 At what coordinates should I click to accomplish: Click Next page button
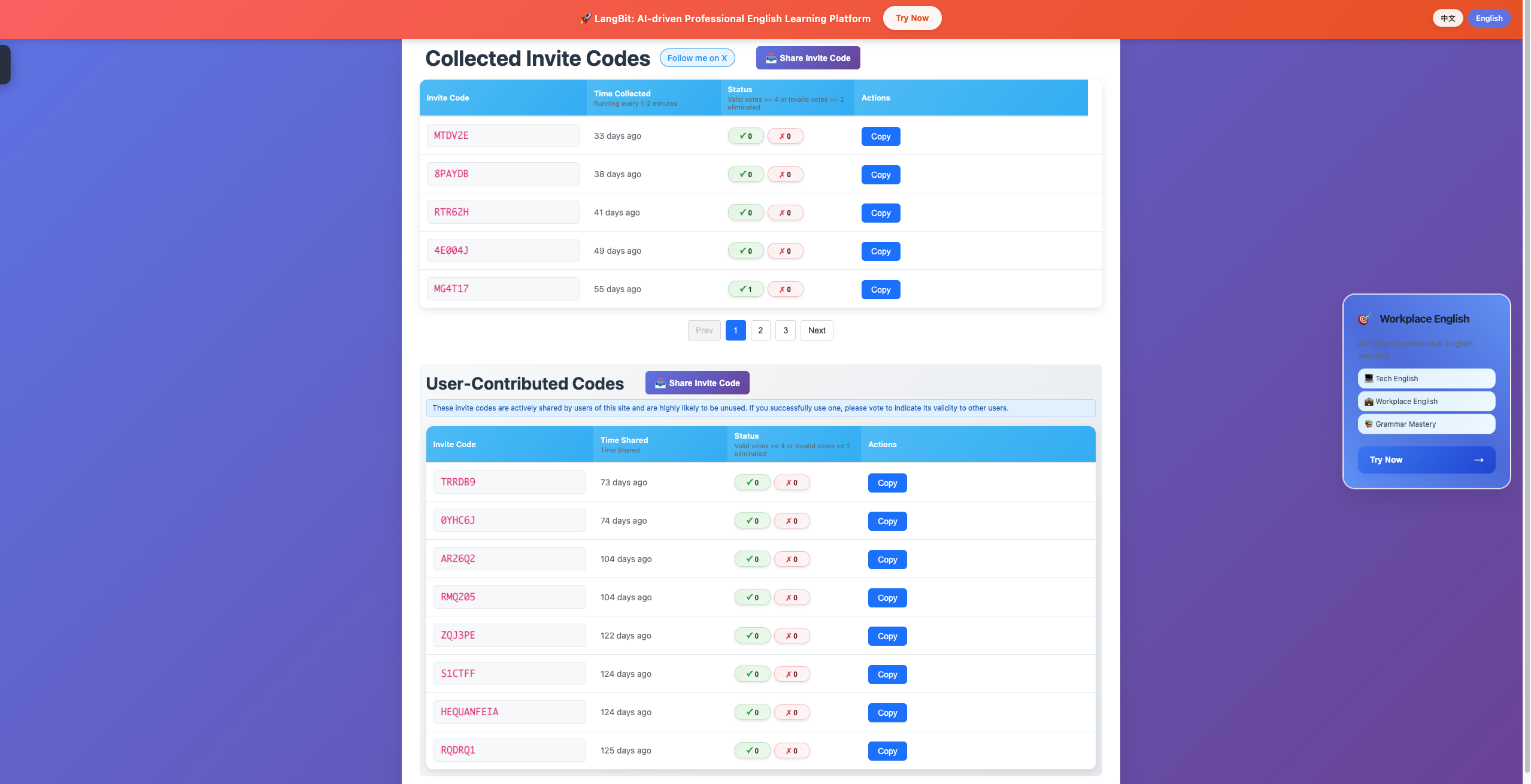pyautogui.click(x=817, y=330)
